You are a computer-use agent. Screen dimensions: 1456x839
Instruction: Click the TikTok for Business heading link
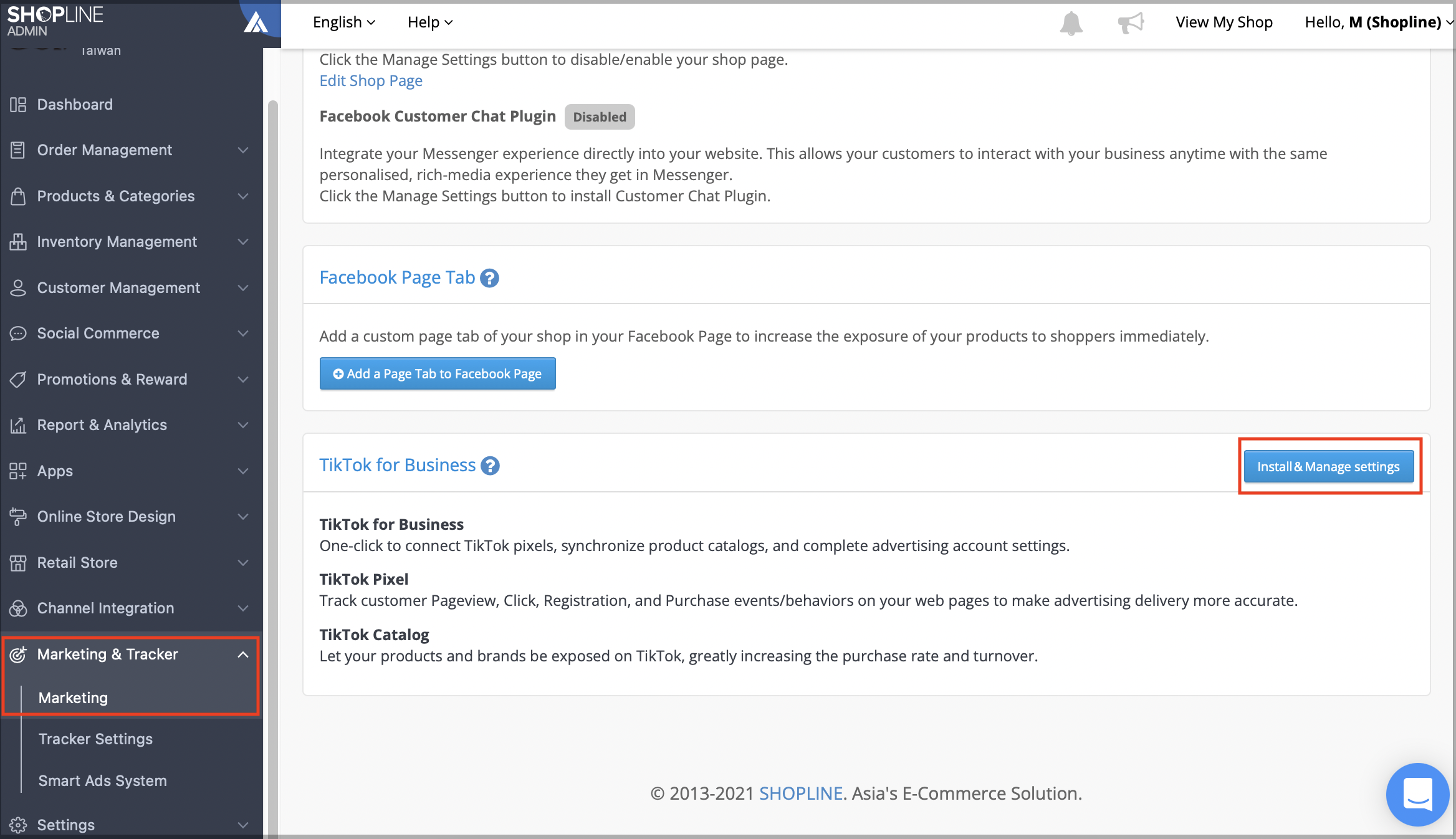click(397, 465)
